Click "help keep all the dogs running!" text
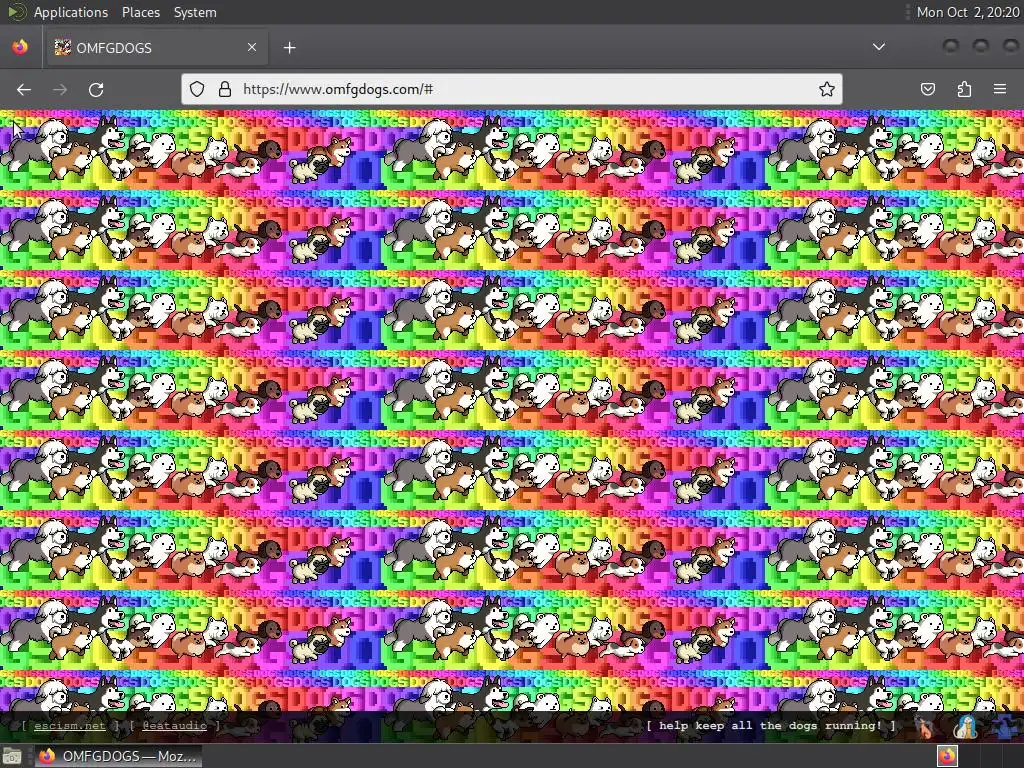This screenshot has height=768, width=1024. [771, 726]
